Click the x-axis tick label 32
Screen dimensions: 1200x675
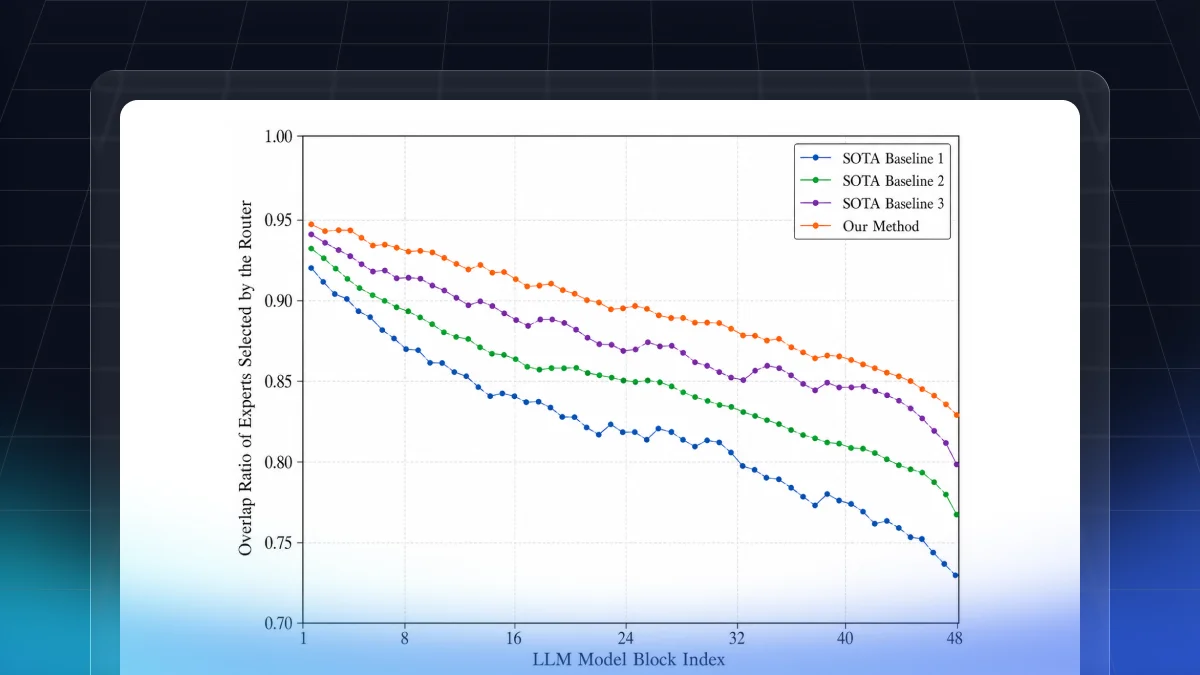point(736,639)
